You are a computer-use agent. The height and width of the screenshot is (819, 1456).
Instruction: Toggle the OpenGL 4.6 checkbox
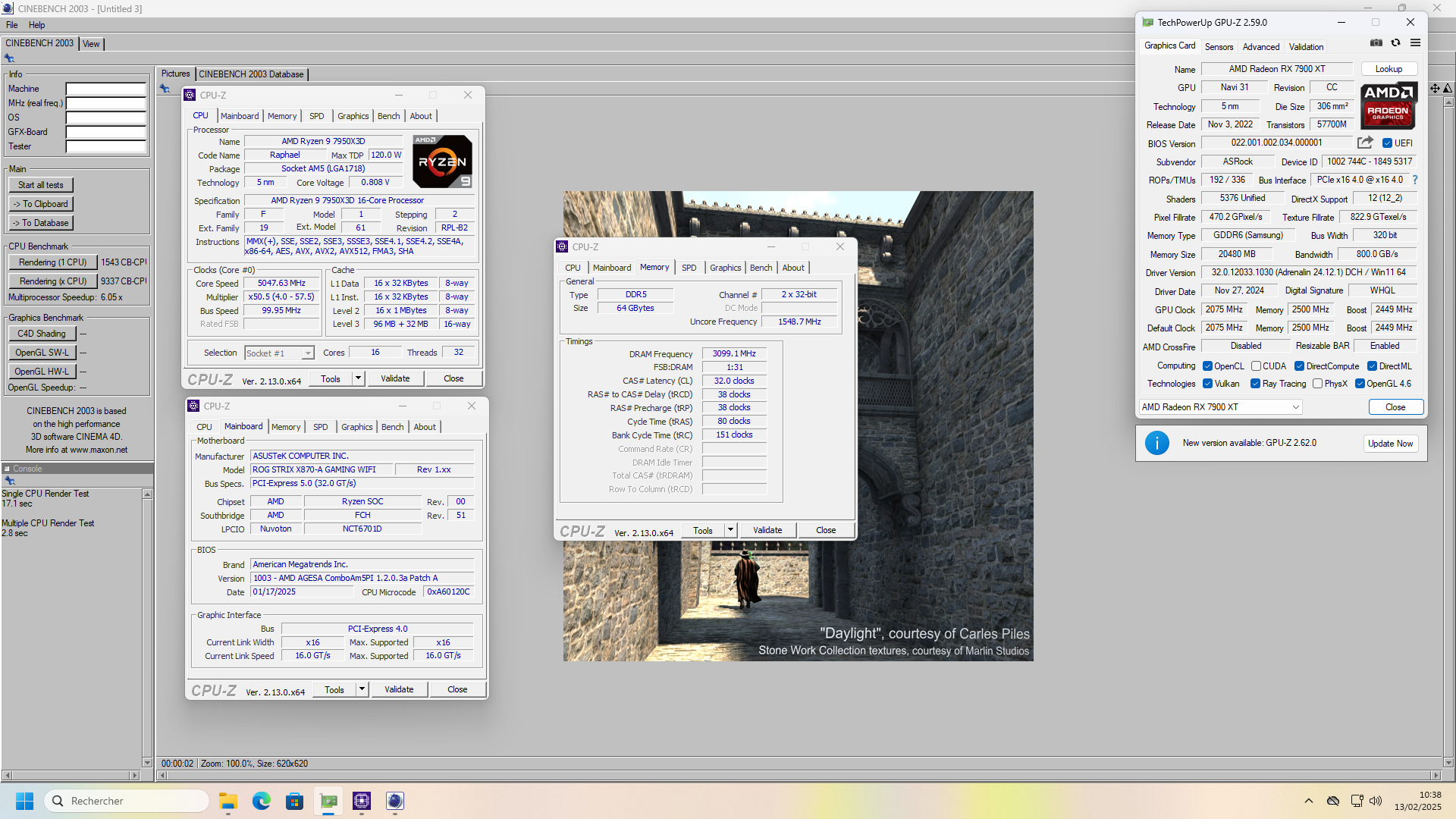coord(1360,384)
